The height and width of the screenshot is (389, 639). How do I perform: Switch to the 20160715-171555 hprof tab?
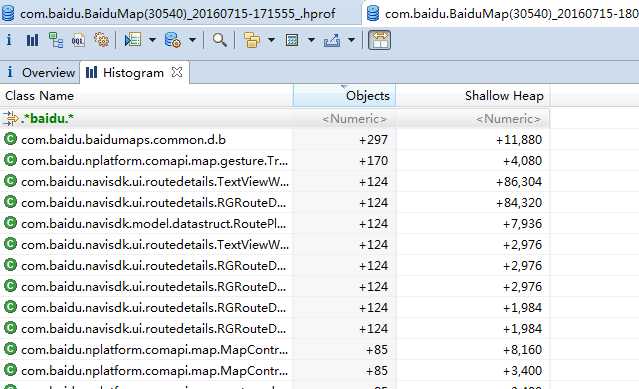(179, 13)
